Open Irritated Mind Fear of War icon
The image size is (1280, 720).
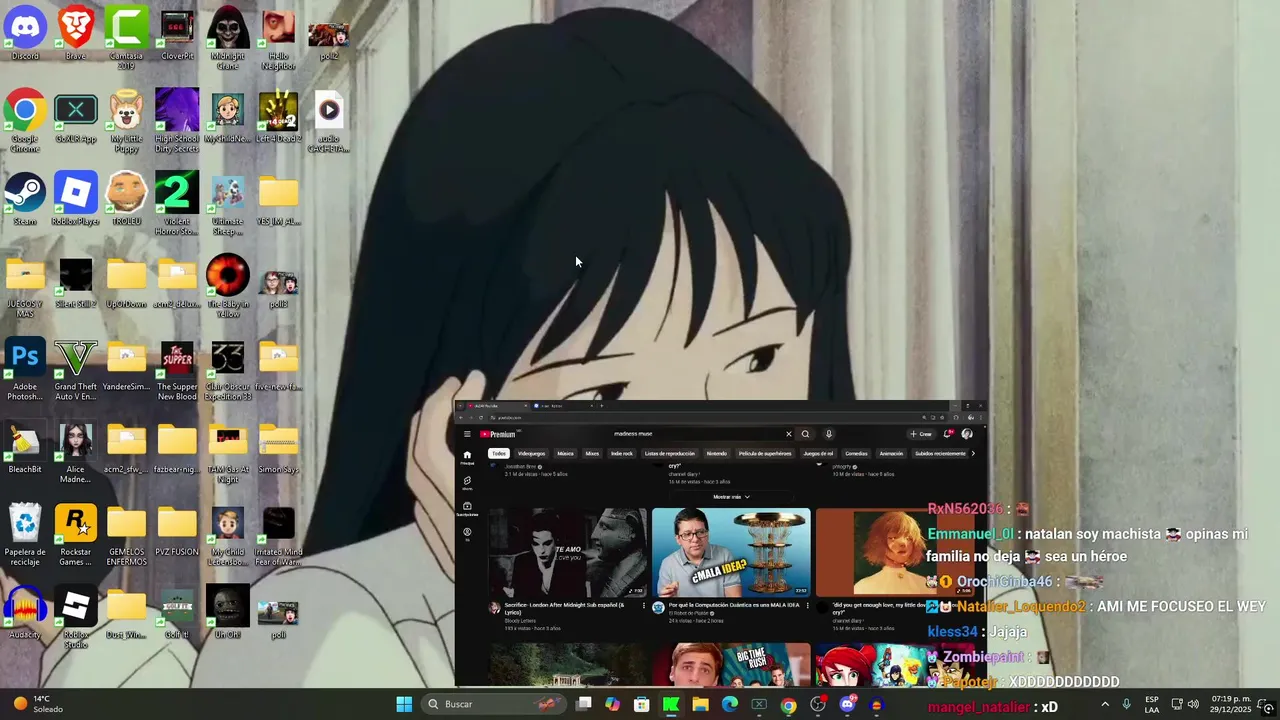coord(278,535)
